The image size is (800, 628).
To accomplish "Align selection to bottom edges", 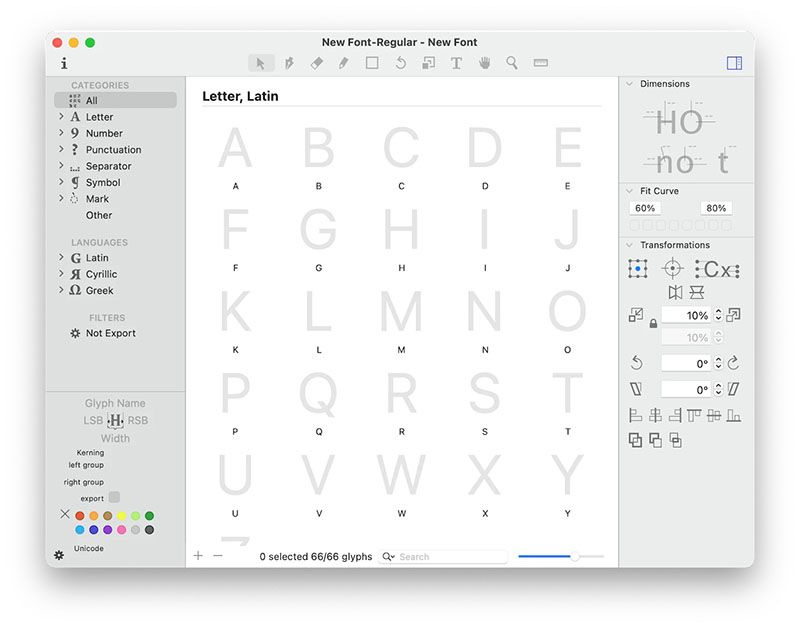I will tap(734, 416).
